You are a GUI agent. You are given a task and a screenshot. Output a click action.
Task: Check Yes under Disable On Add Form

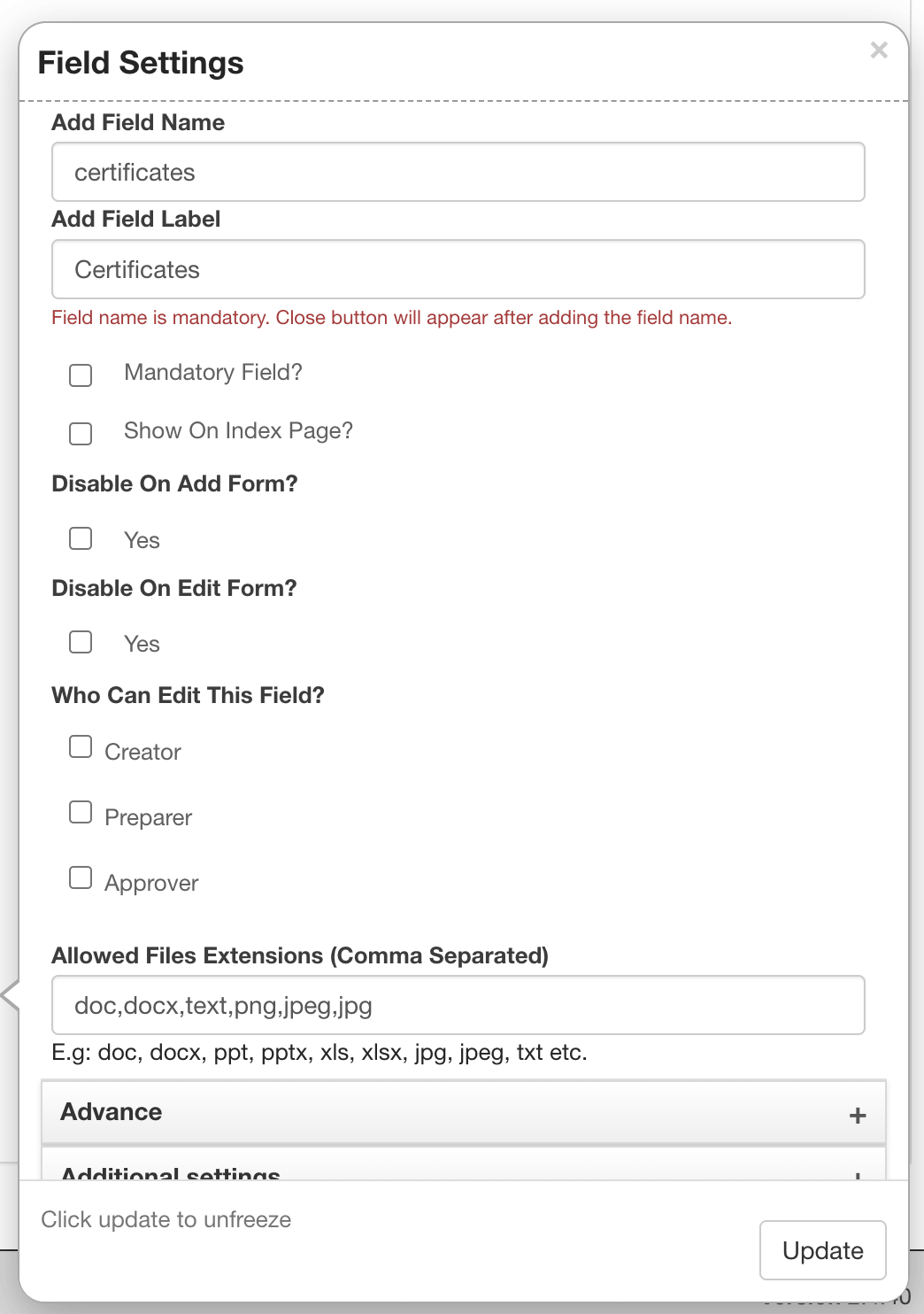pos(81,538)
